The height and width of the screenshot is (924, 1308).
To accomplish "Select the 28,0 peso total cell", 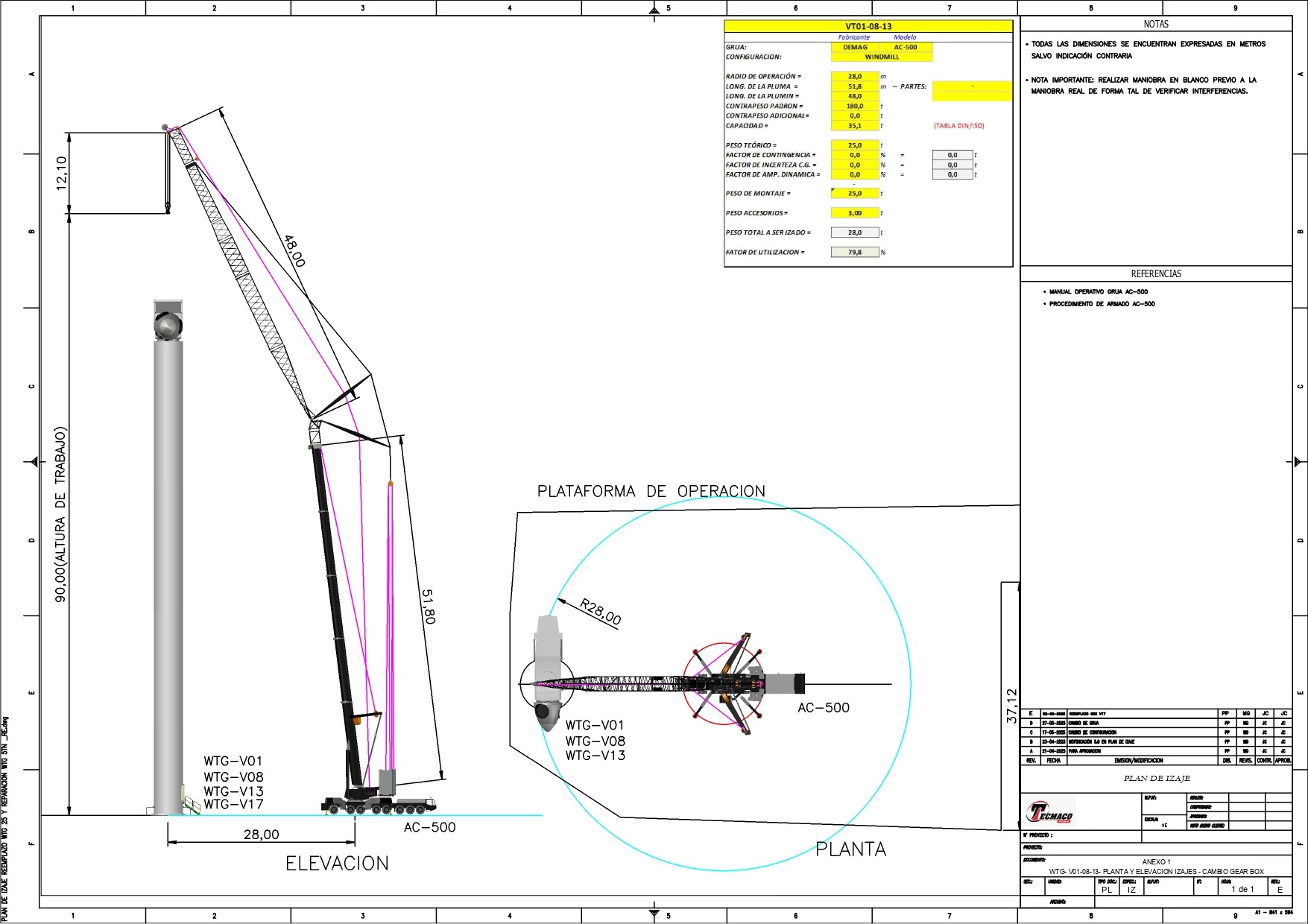I will (854, 232).
